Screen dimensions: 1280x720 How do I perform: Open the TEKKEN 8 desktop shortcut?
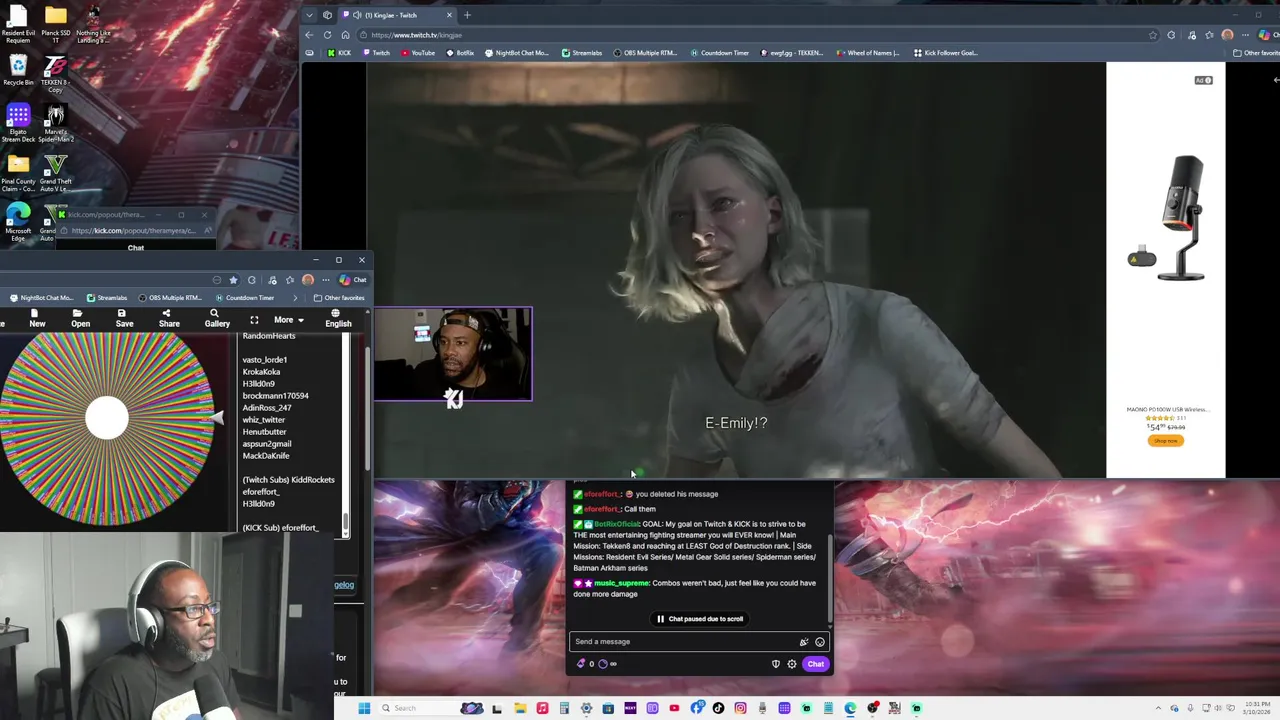tap(55, 73)
